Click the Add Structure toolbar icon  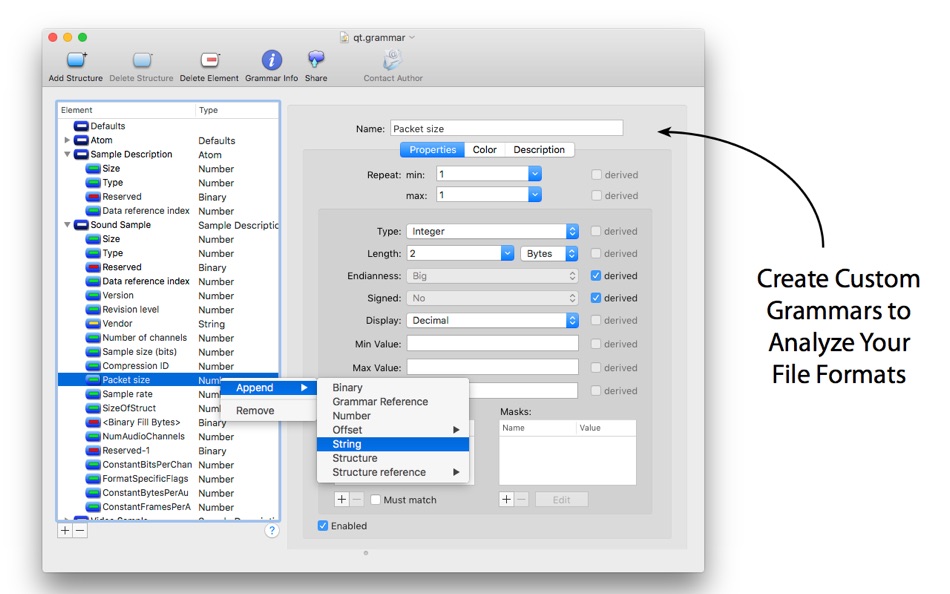click(x=76, y=58)
